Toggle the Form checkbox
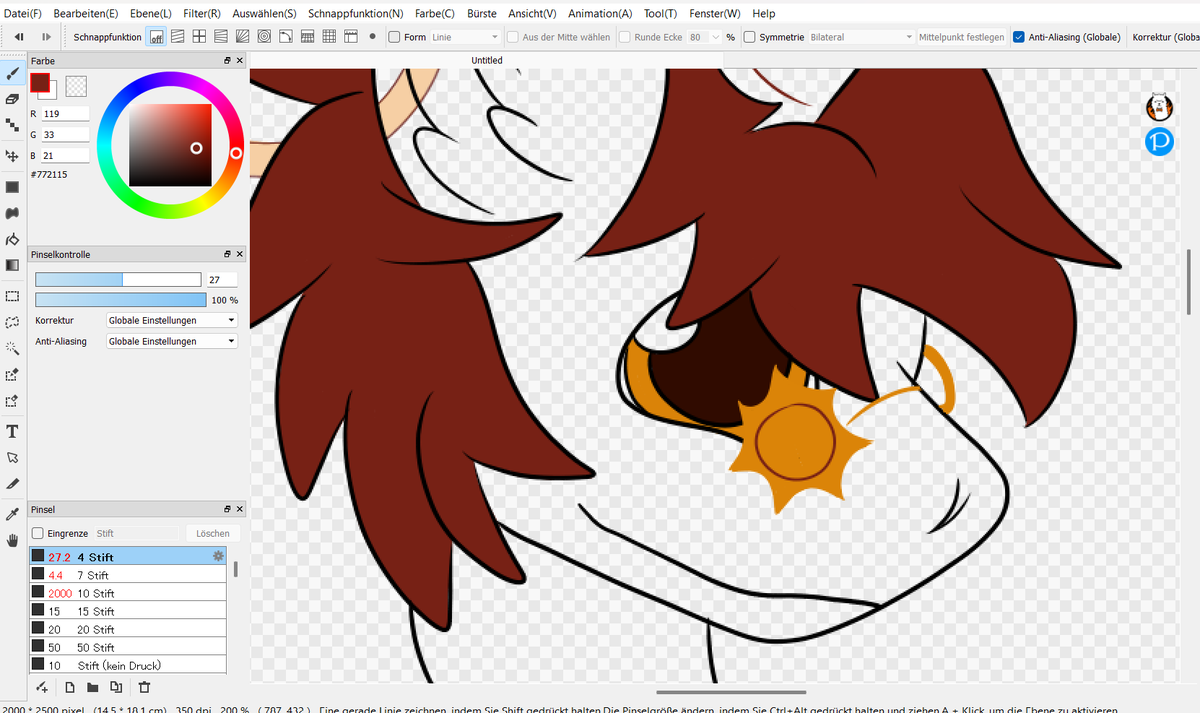Viewport: 1200px width, 713px height. [x=394, y=37]
